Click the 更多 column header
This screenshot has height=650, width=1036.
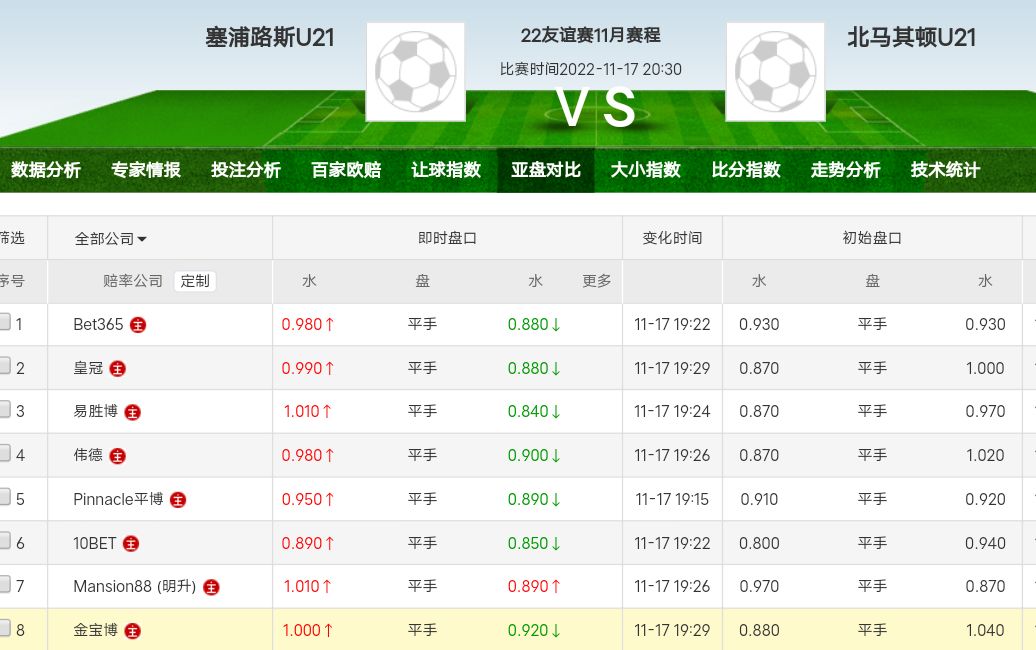coord(597,282)
